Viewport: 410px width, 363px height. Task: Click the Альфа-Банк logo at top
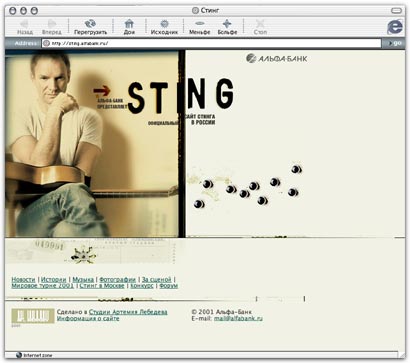(276, 58)
